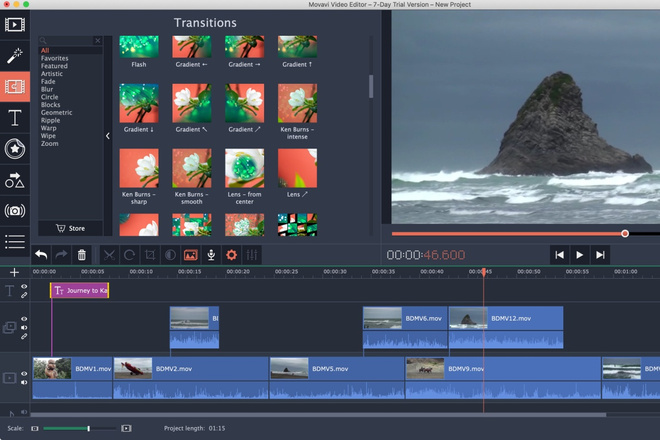The width and height of the screenshot is (660, 440).
Task: Open the Store button
Action: [70, 228]
